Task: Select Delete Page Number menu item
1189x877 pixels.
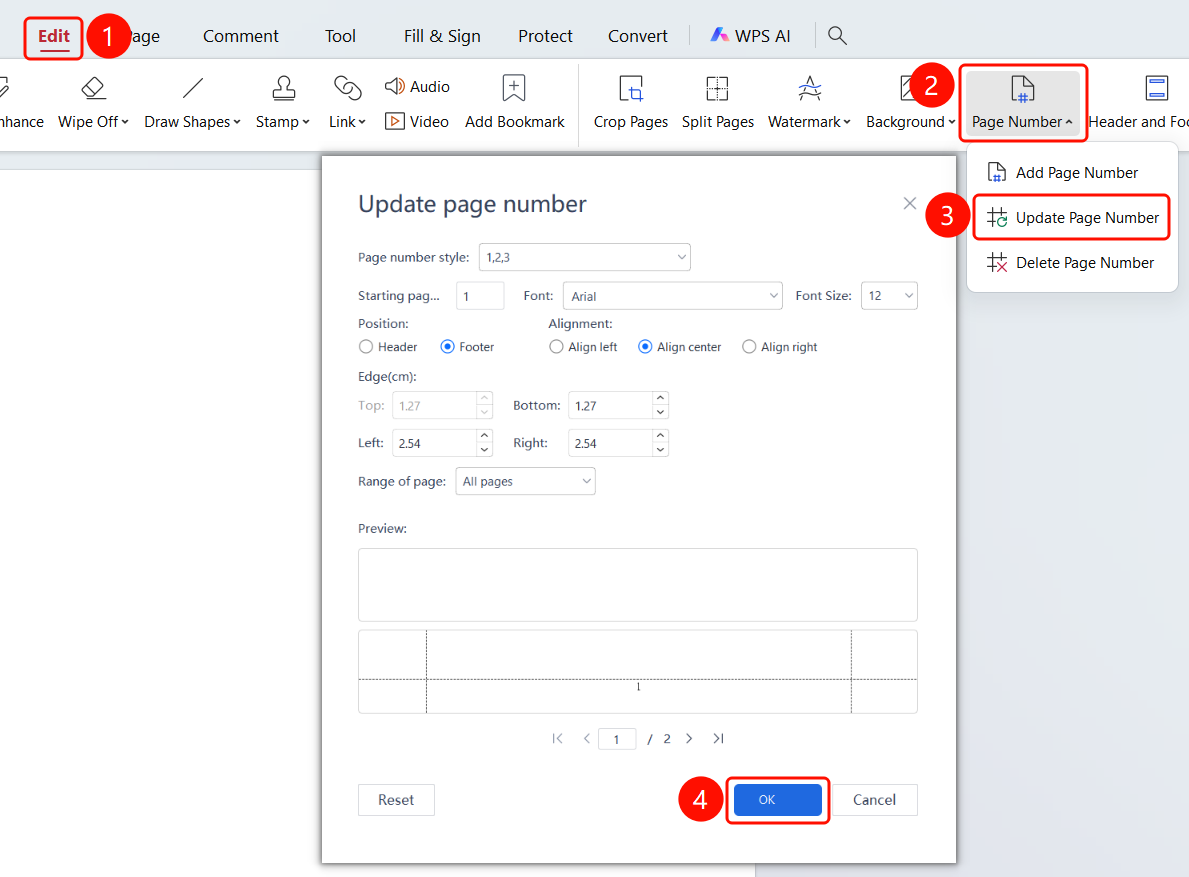Action: coord(1072,262)
